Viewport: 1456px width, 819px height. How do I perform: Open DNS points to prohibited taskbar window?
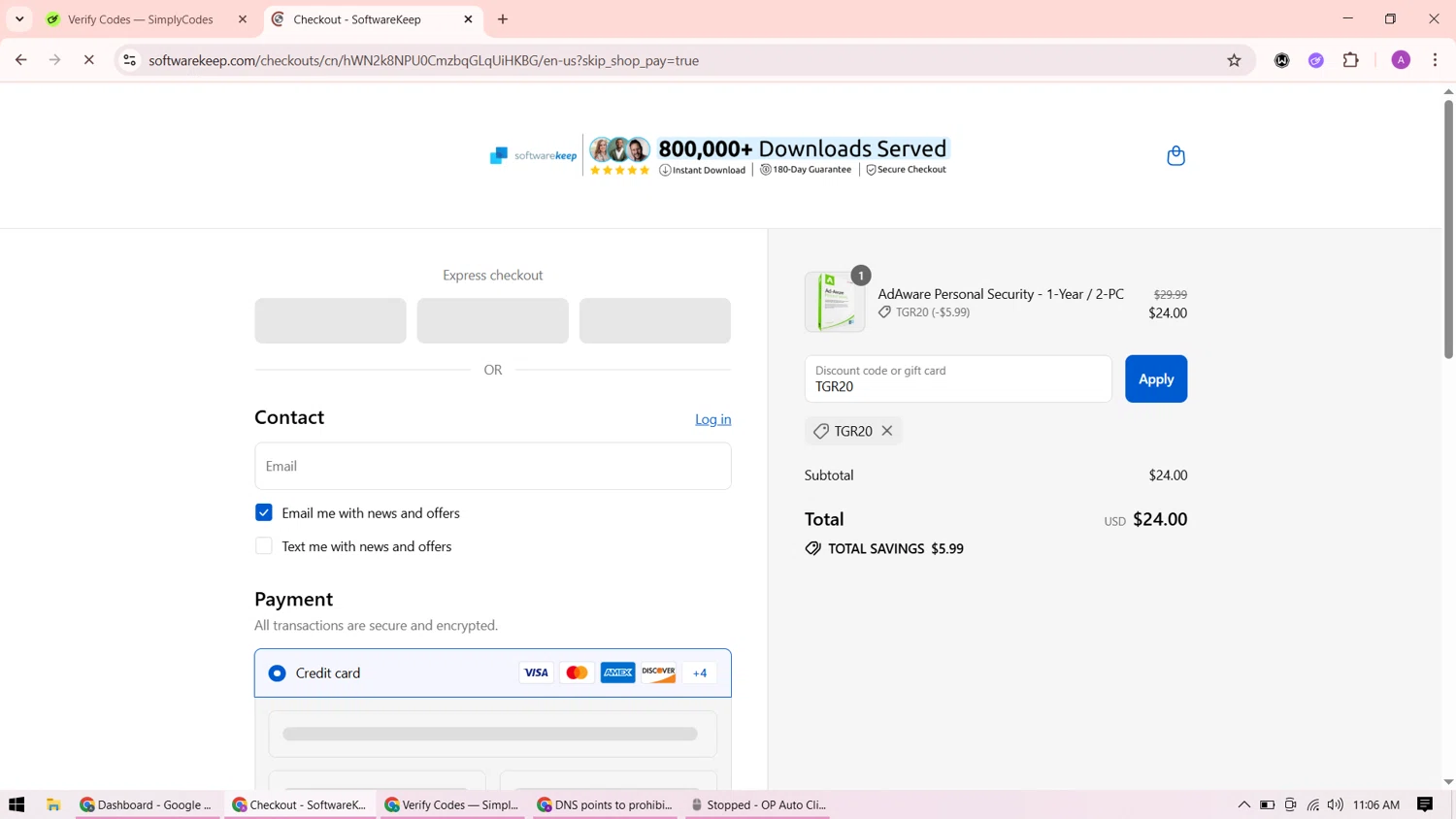pyautogui.click(x=605, y=804)
